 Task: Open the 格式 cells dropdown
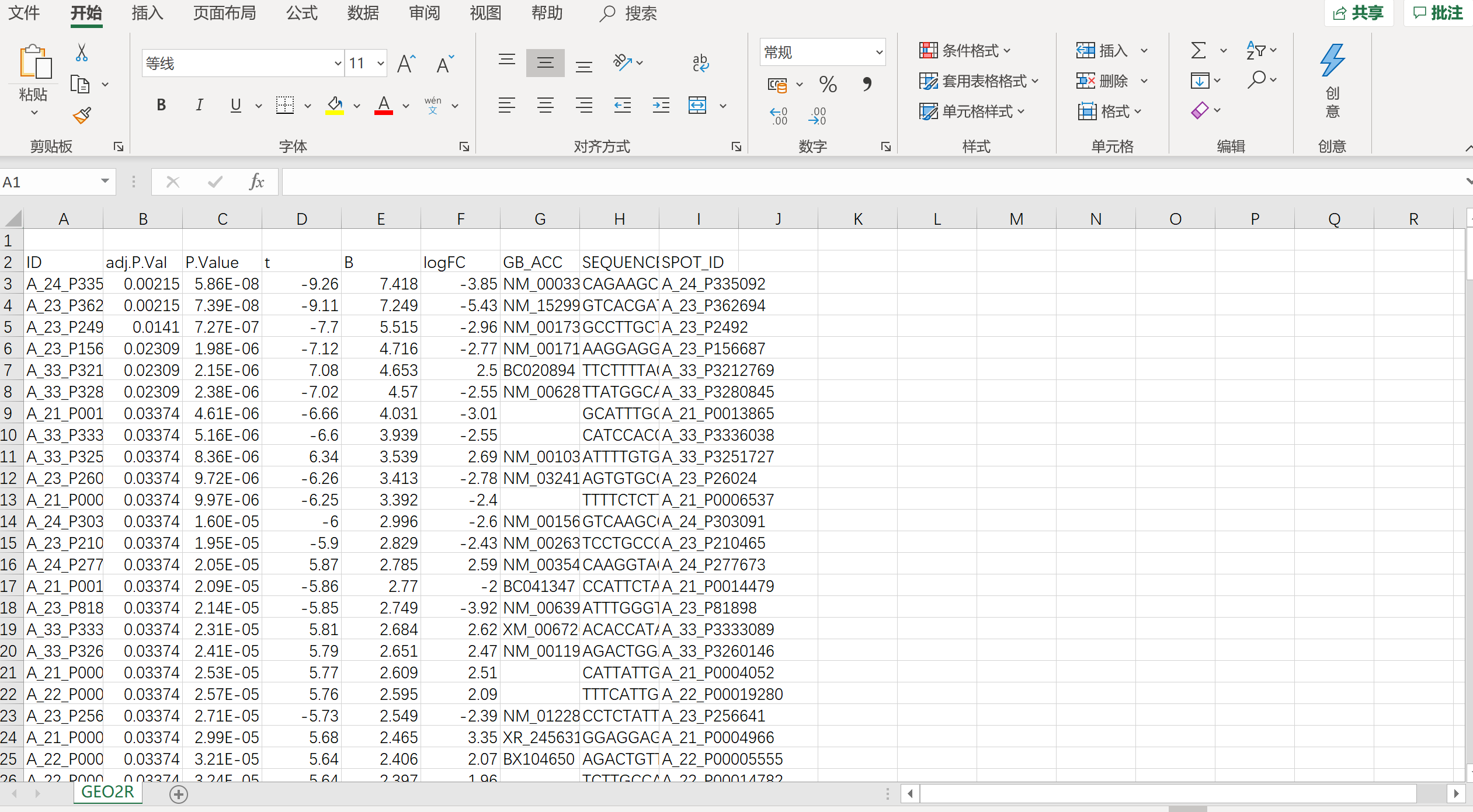coord(1110,111)
